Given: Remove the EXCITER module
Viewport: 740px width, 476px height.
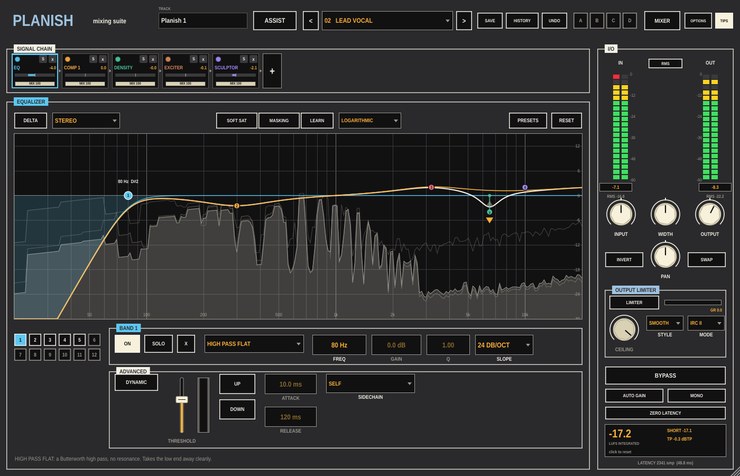Looking at the screenshot, I should pos(203,59).
